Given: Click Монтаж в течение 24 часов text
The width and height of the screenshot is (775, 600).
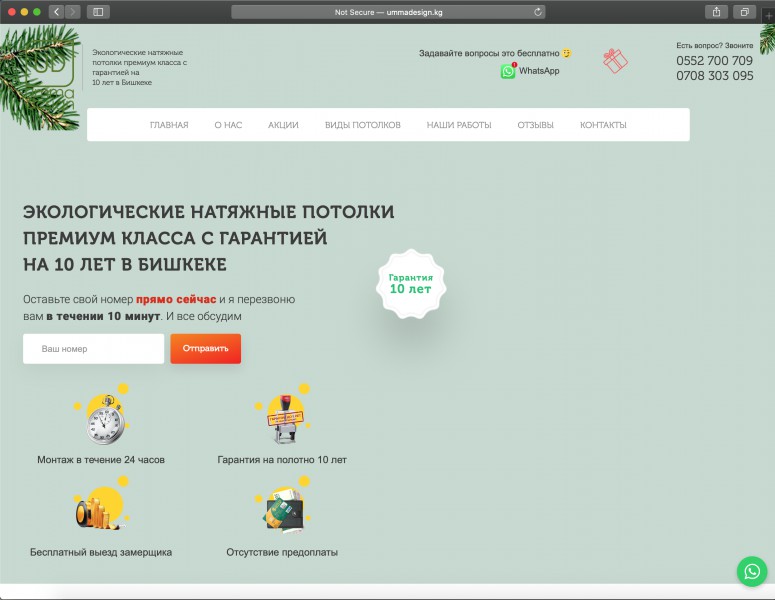Looking at the screenshot, I should click(x=101, y=460).
